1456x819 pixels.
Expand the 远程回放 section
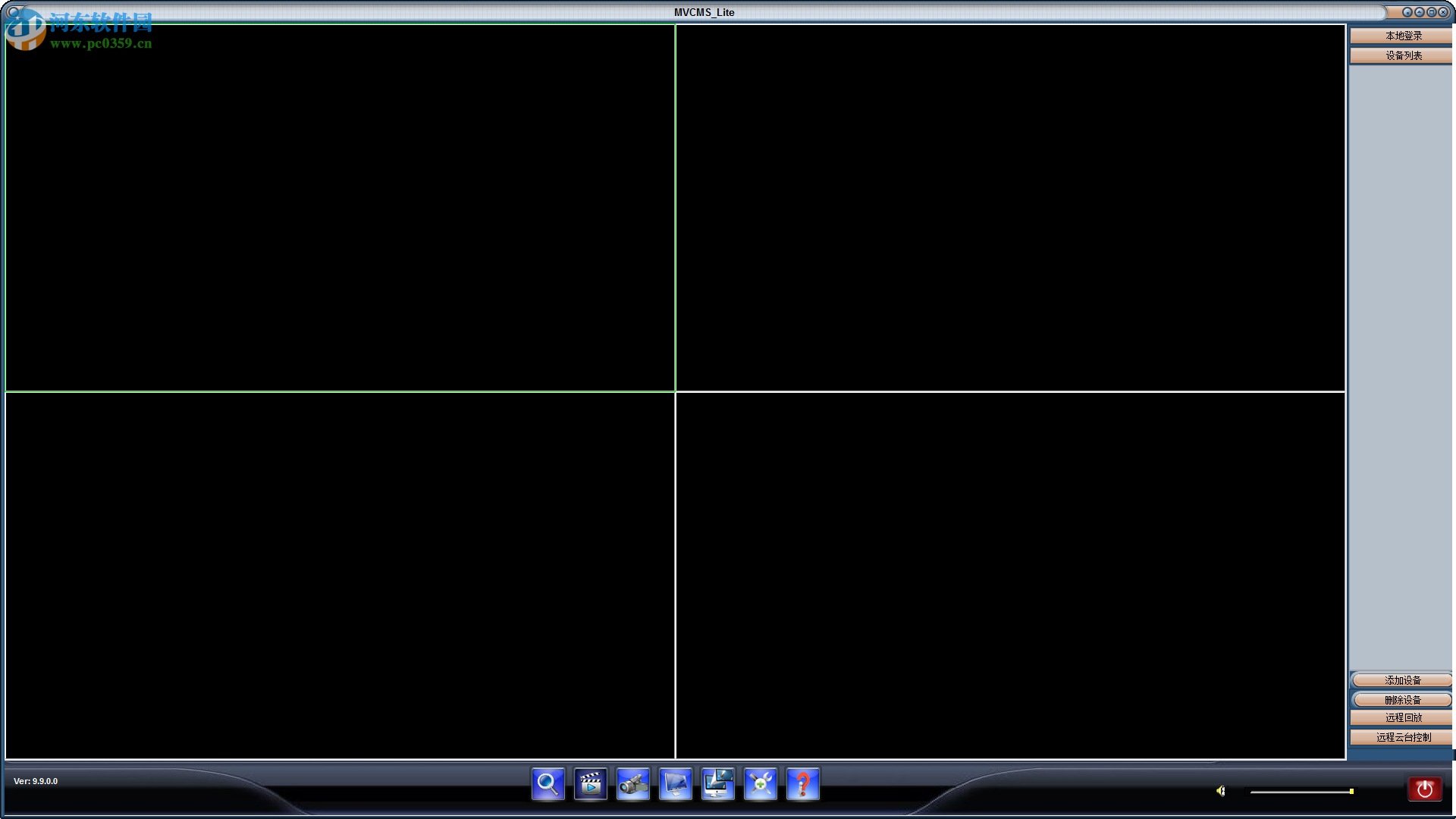point(1402,717)
